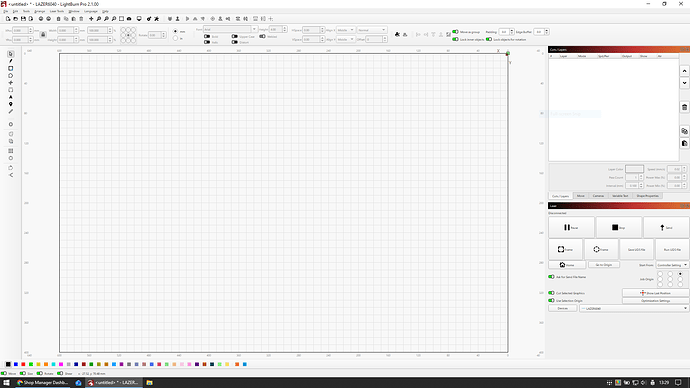Click the paste layer settings icon in Cuts panel
690x388 pixels.
684,143
